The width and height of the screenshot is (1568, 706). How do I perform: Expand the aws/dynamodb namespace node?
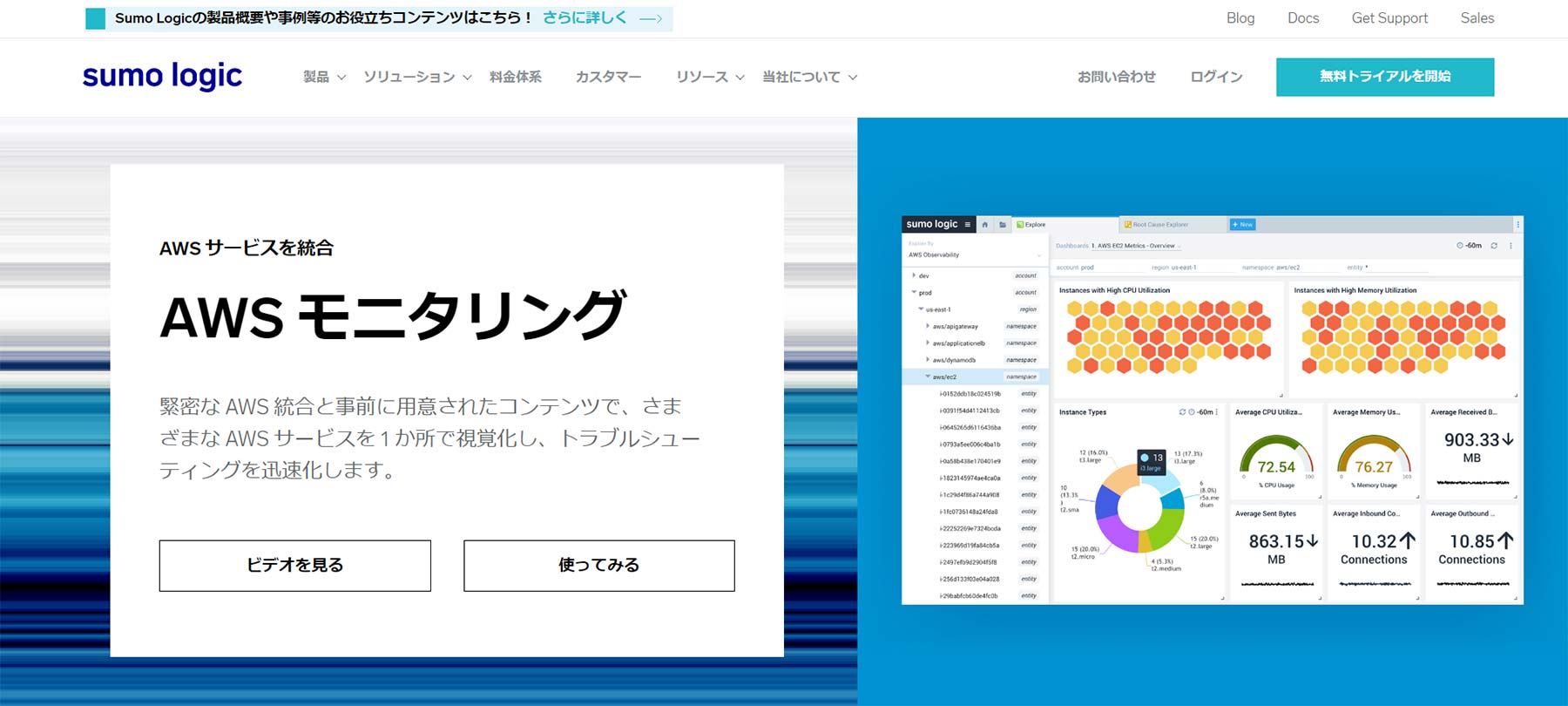tap(928, 359)
